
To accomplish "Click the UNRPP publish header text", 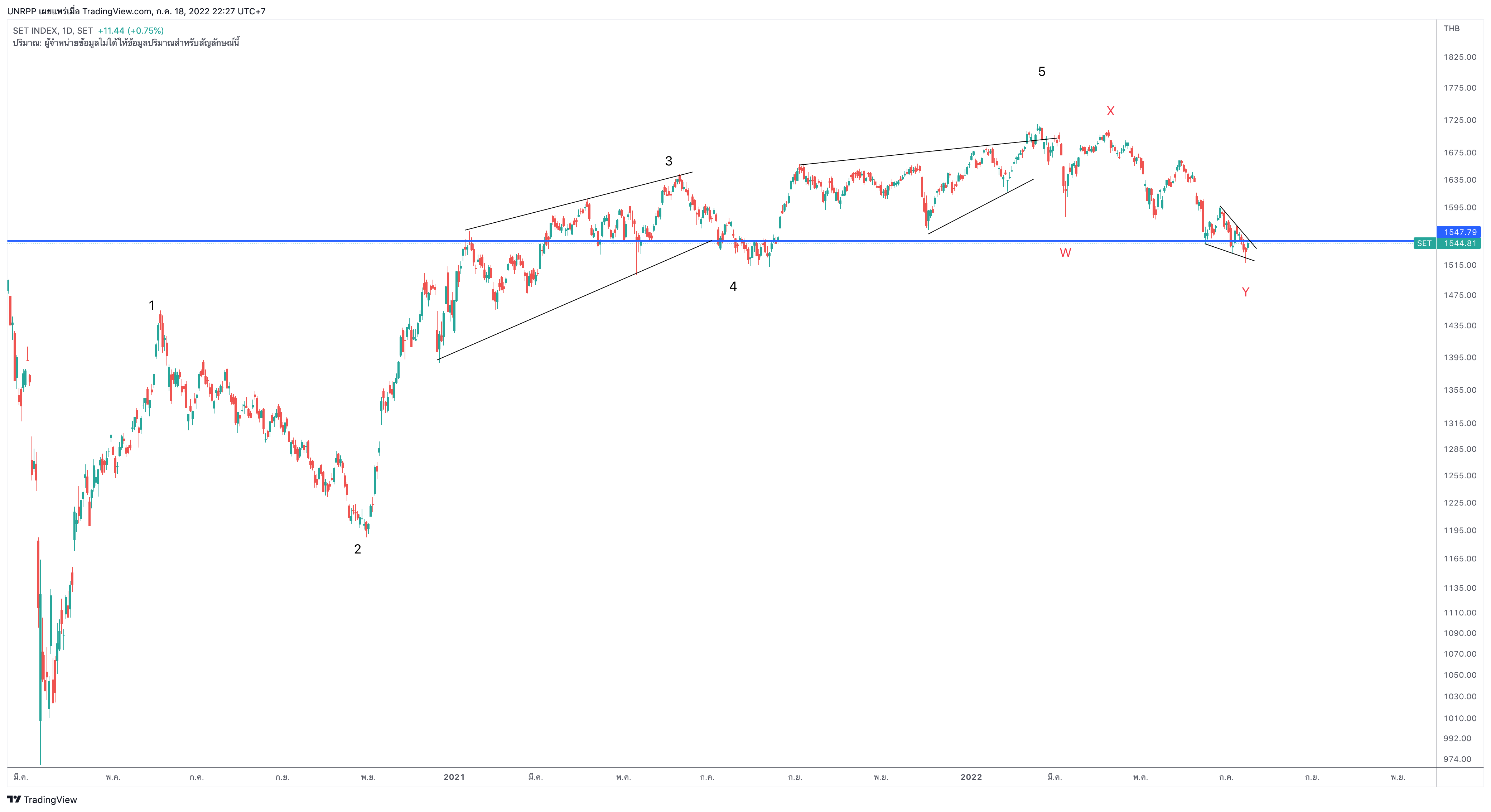I will (x=136, y=11).
